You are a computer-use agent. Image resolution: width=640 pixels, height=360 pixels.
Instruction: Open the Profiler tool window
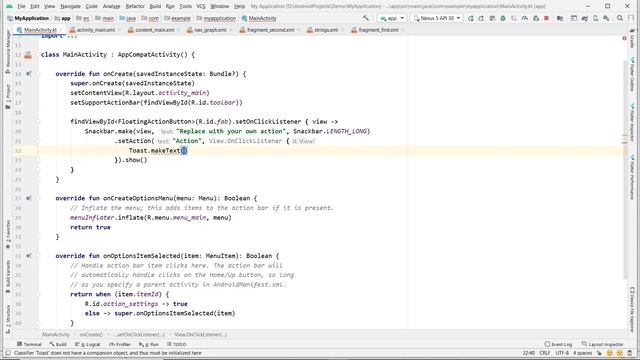click(120, 344)
